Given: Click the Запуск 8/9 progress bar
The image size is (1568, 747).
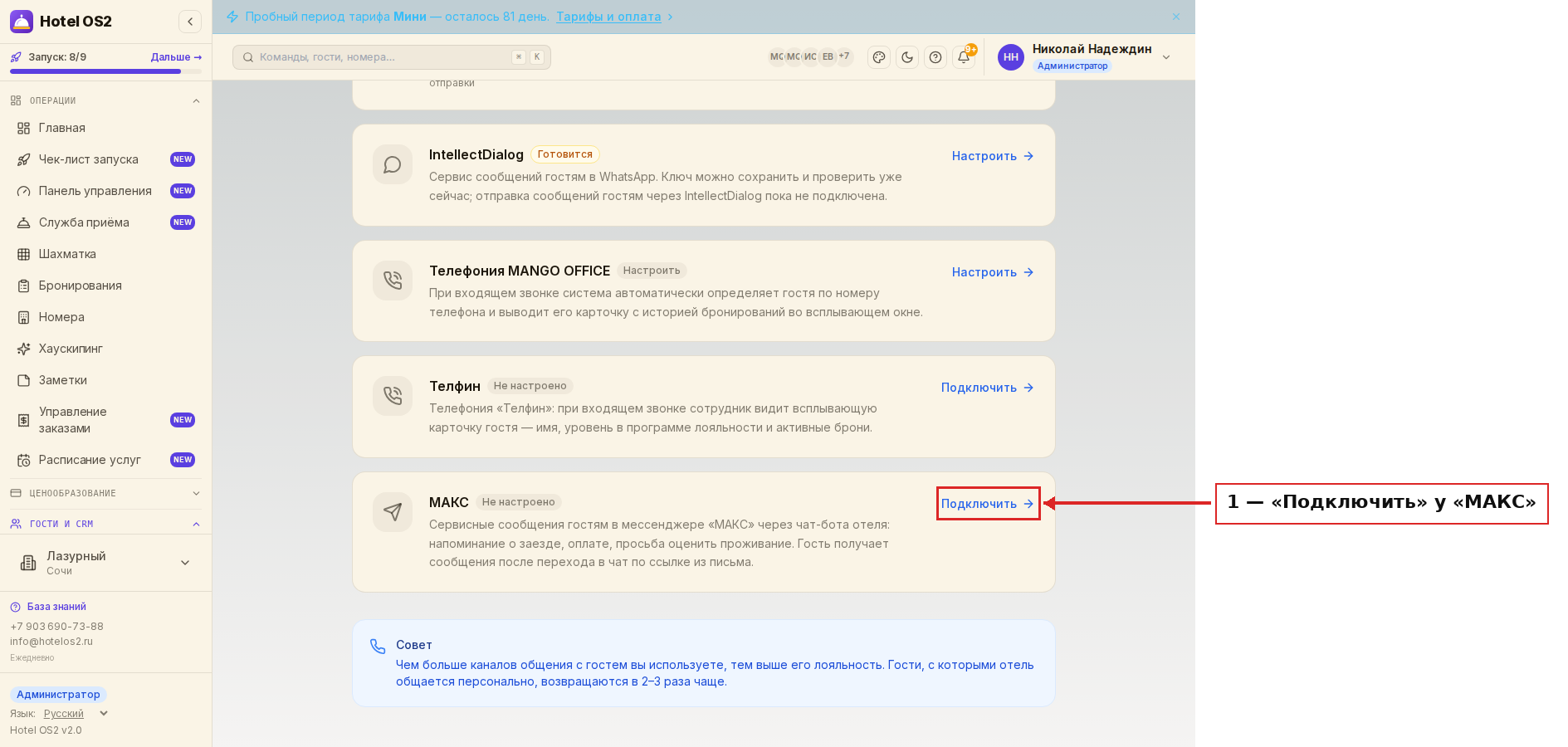Looking at the screenshot, I should [106, 71].
